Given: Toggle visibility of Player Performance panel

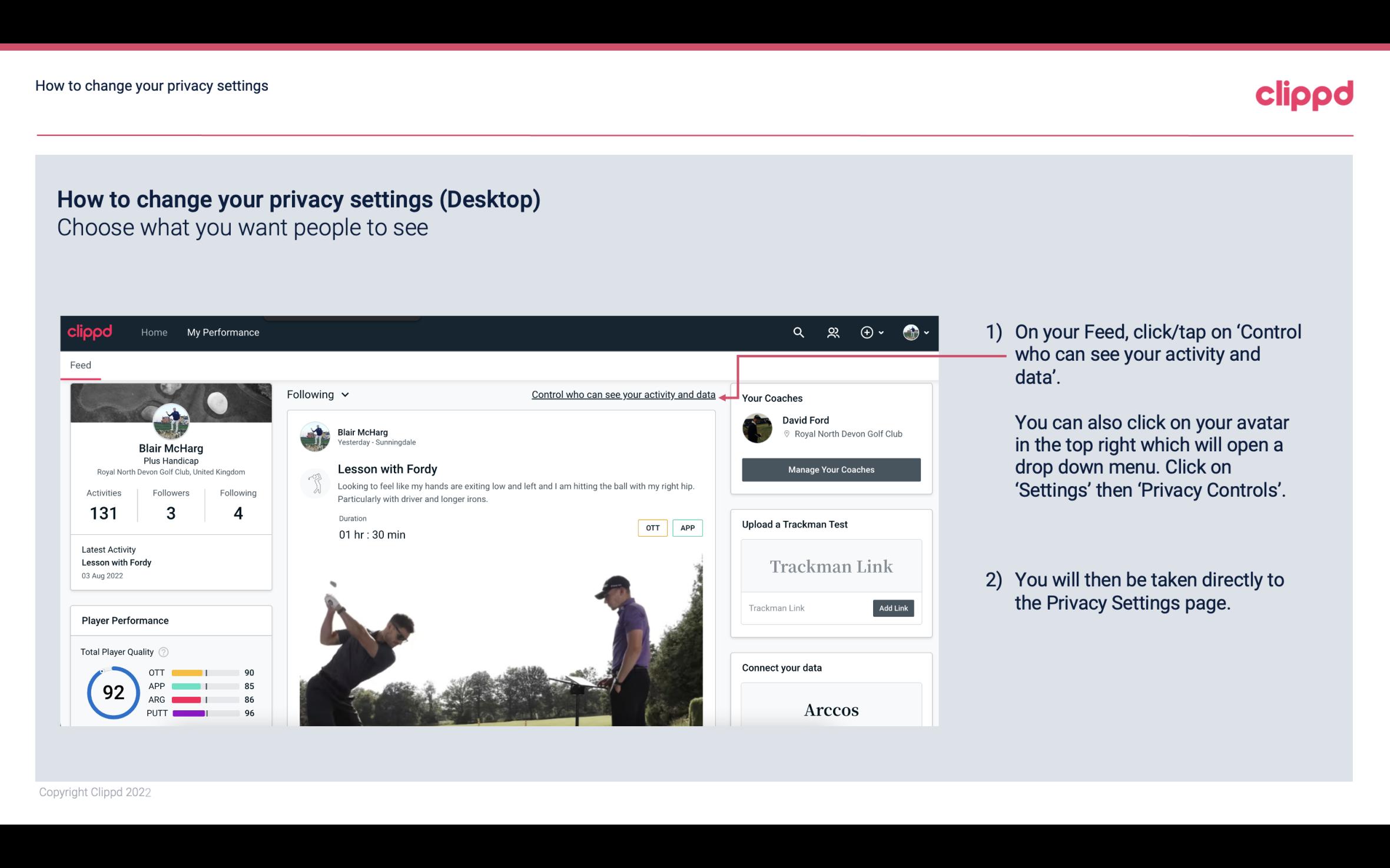Looking at the screenshot, I should click(125, 620).
